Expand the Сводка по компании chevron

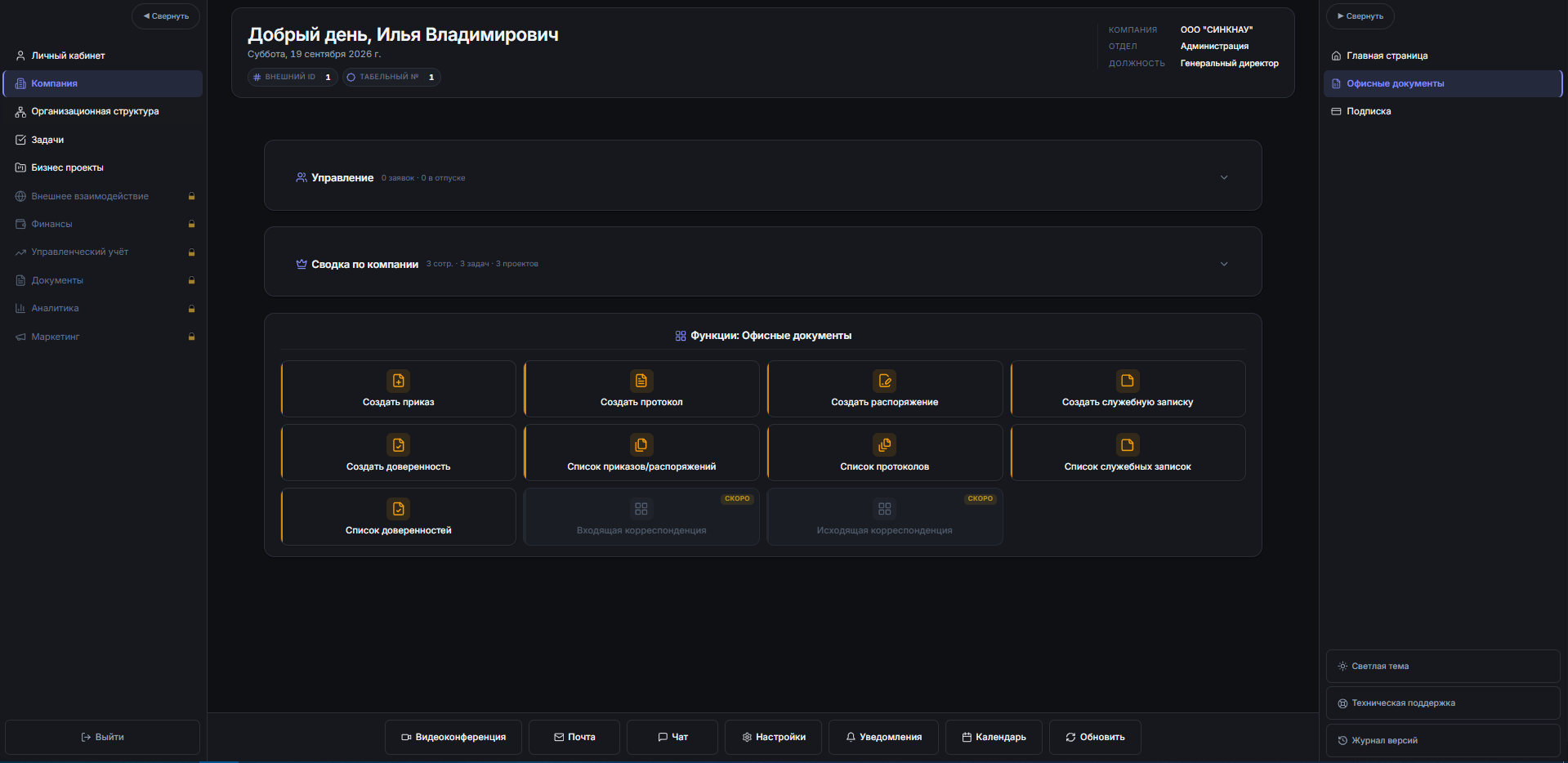point(1224,264)
